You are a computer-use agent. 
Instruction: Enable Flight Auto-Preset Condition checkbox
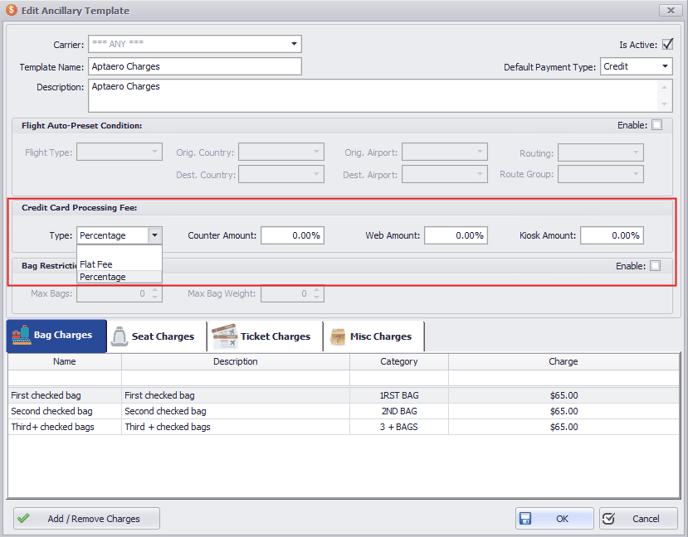(x=657, y=125)
